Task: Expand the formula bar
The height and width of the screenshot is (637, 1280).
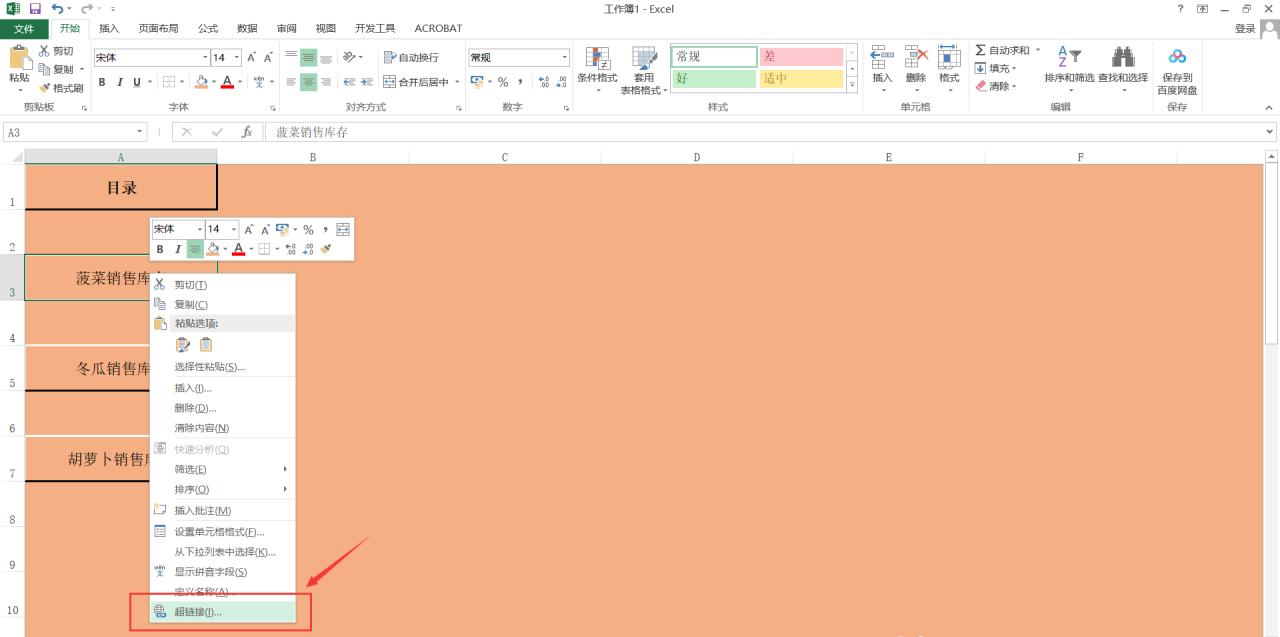Action: point(1271,132)
